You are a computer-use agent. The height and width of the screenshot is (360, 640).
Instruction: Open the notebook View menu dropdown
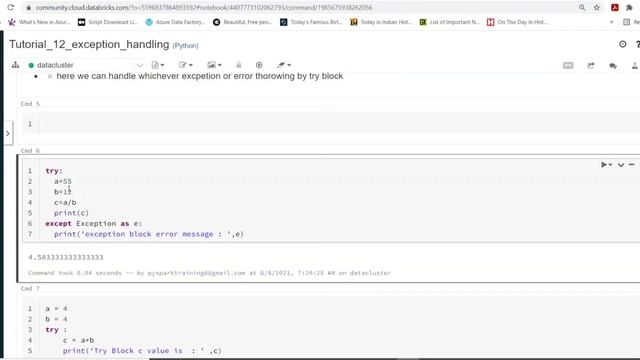(214, 65)
